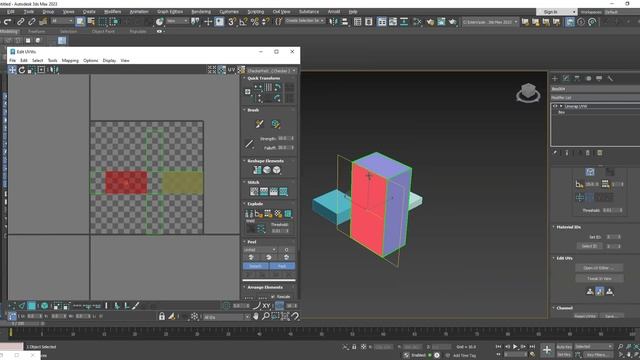Open the Mapping menu in Edit UVWs
The image size is (640, 360).
coord(70,60)
